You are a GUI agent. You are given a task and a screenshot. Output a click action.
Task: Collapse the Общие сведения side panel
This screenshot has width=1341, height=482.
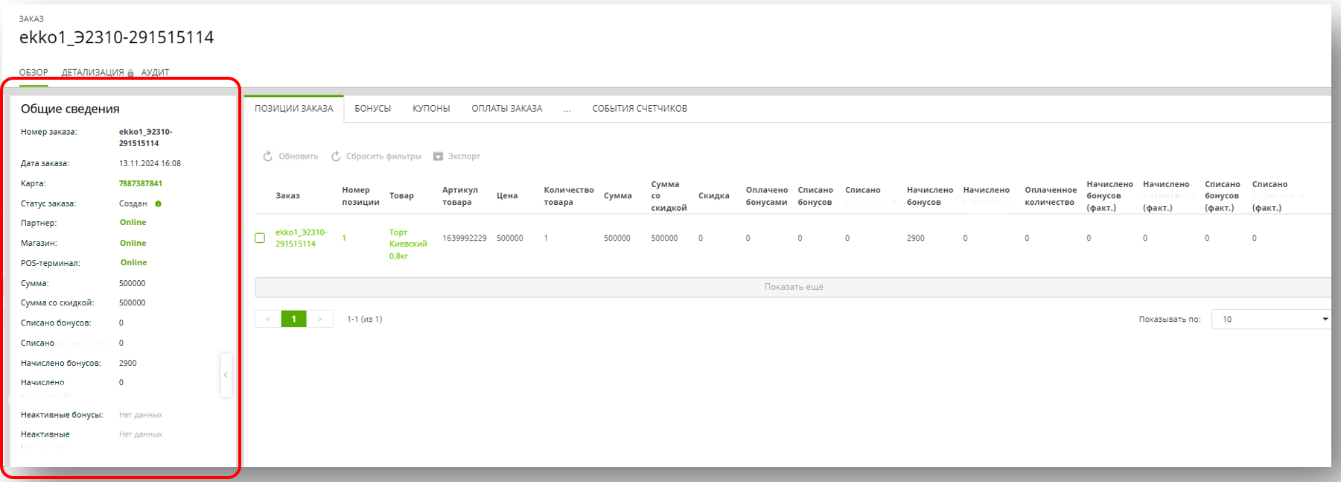click(x=226, y=374)
